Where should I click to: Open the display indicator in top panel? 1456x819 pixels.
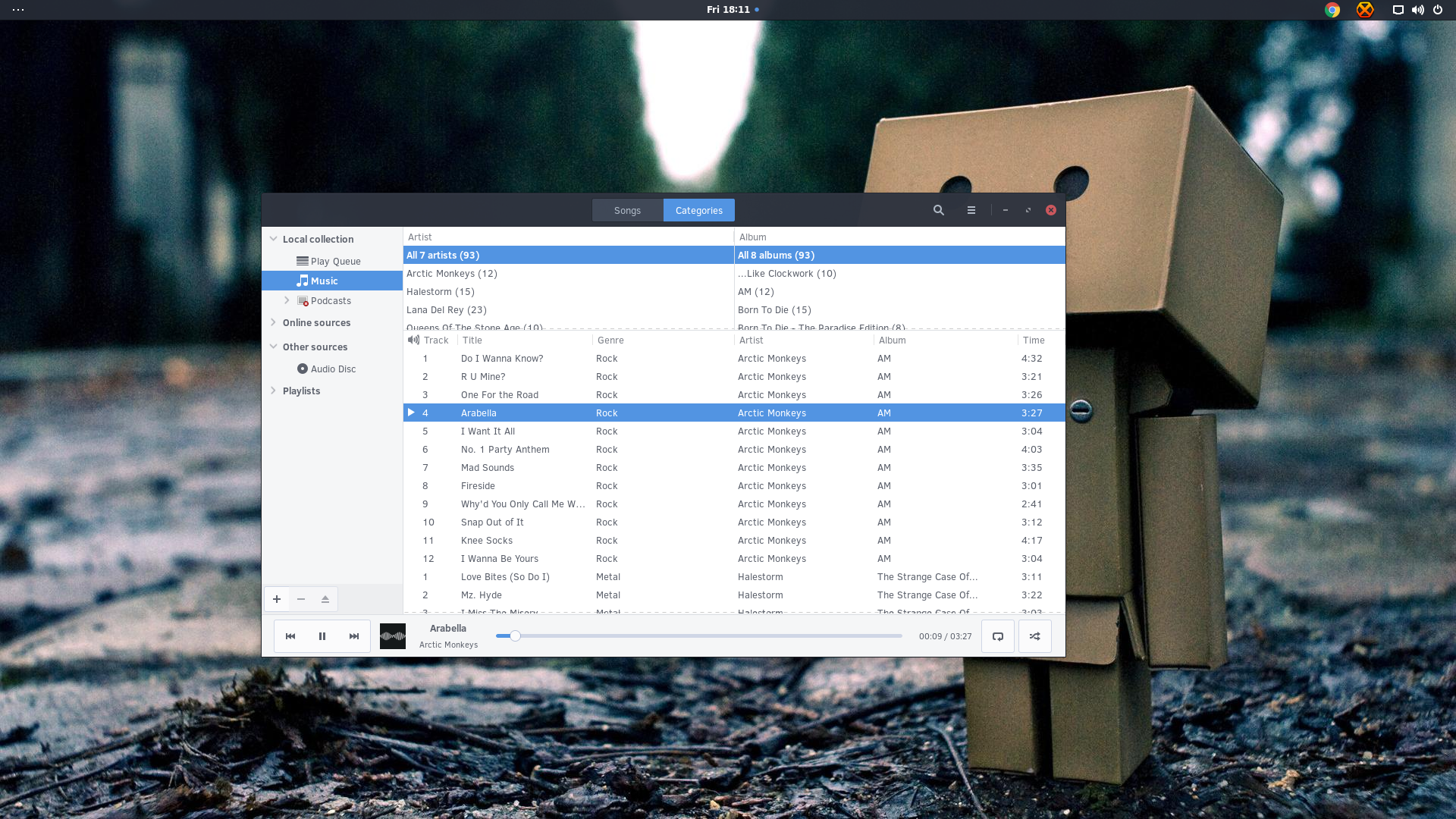tap(1398, 10)
